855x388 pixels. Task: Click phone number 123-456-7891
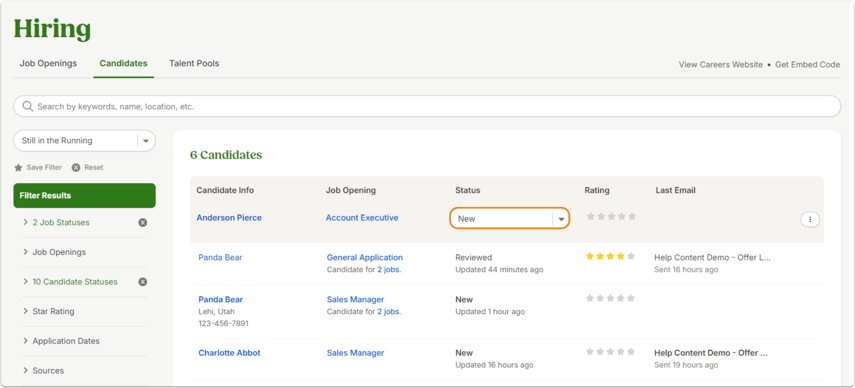[x=224, y=324]
